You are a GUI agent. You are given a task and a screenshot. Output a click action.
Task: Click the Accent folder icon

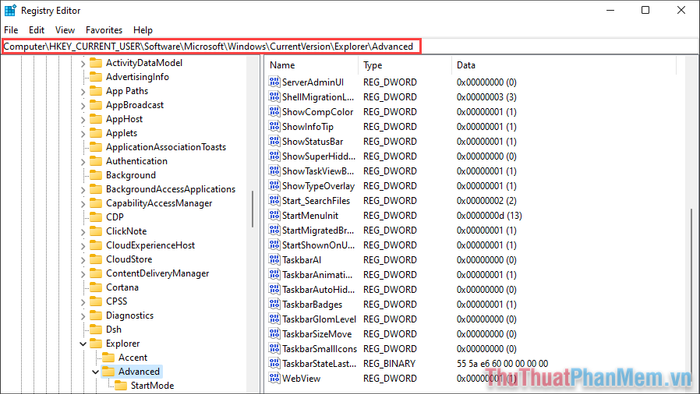[x=108, y=357]
